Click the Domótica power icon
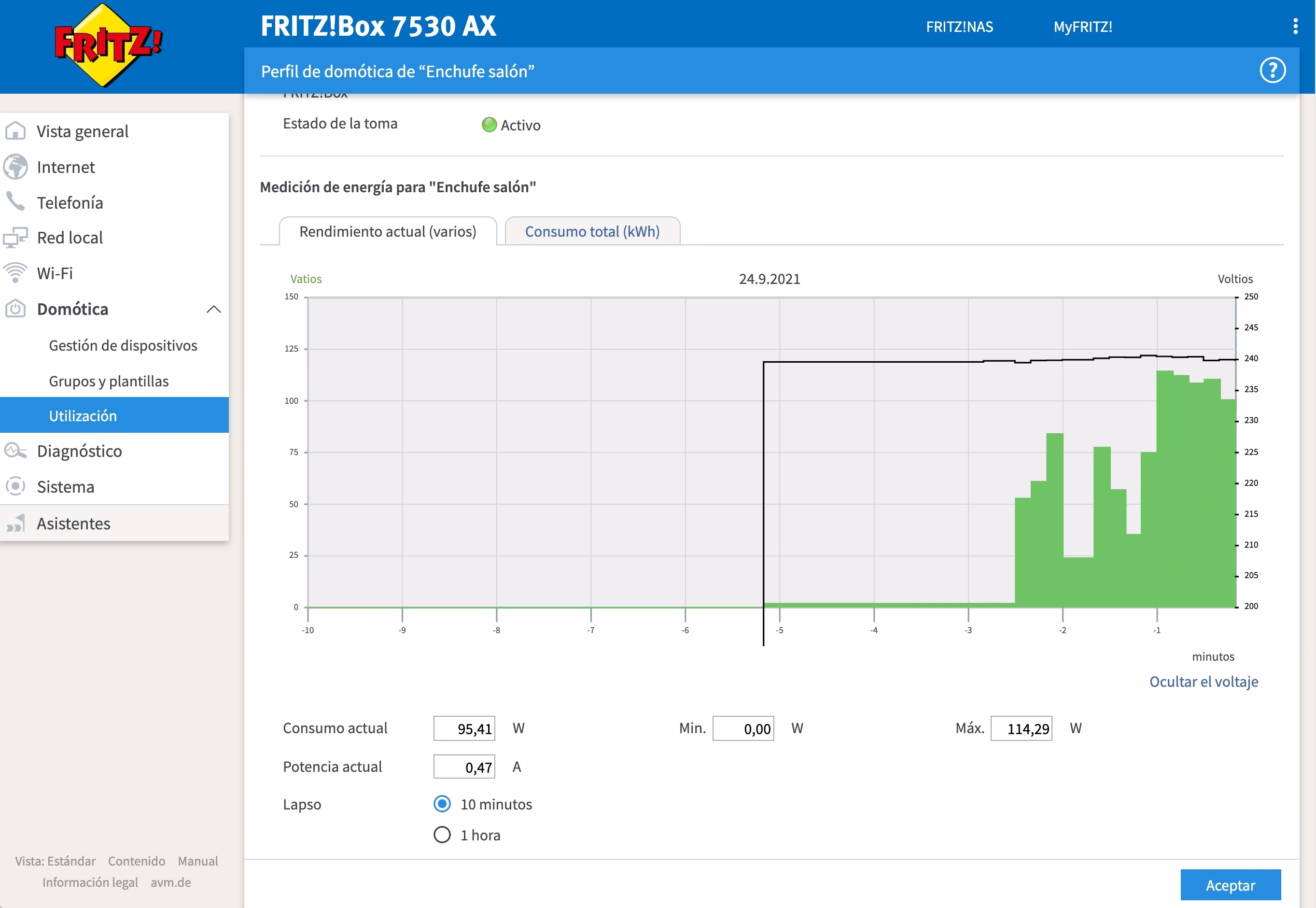Viewport: 1316px width, 908px height. [15, 309]
